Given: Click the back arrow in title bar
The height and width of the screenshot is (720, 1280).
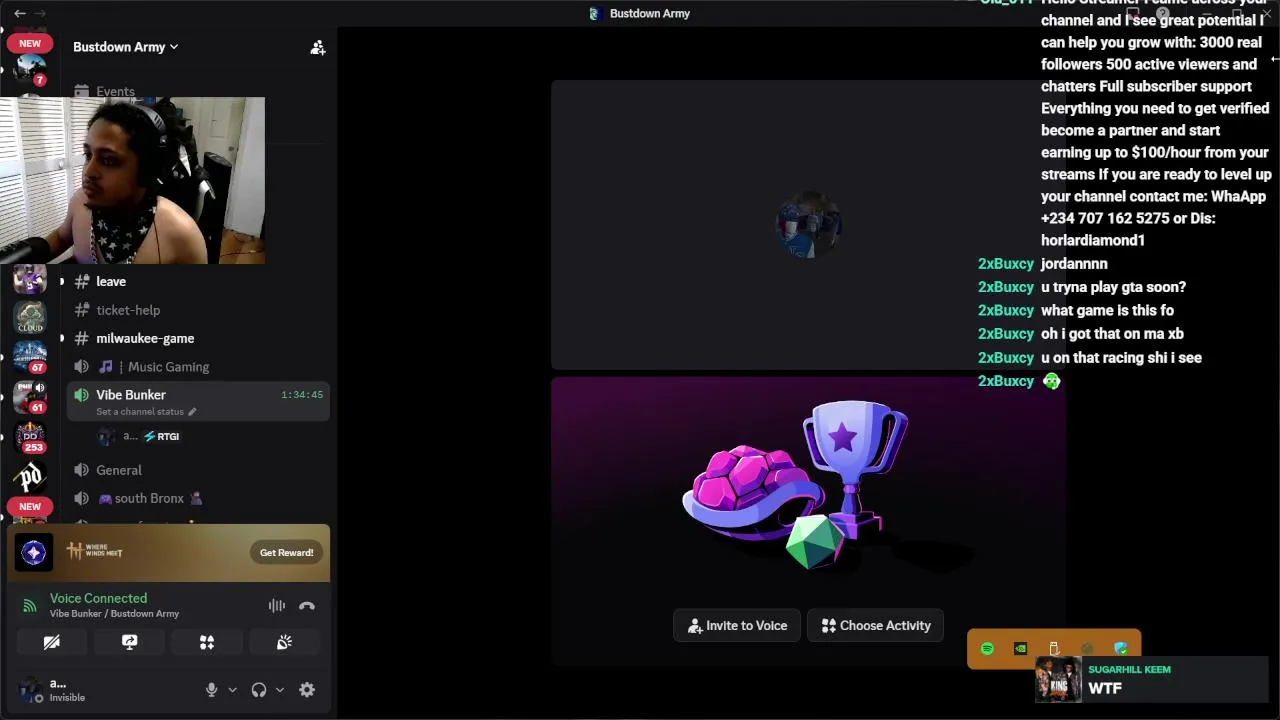Looking at the screenshot, I should 20,13.
